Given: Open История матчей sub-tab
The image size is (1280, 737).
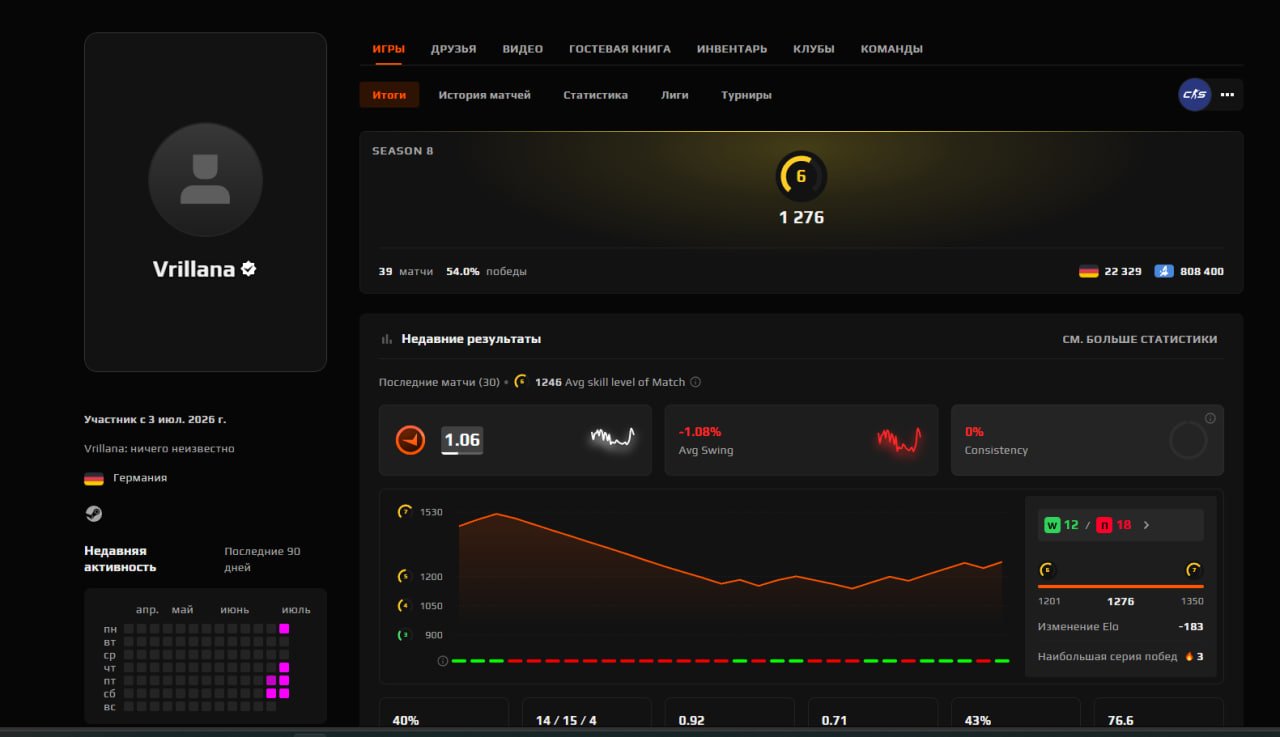Looking at the screenshot, I should [484, 95].
